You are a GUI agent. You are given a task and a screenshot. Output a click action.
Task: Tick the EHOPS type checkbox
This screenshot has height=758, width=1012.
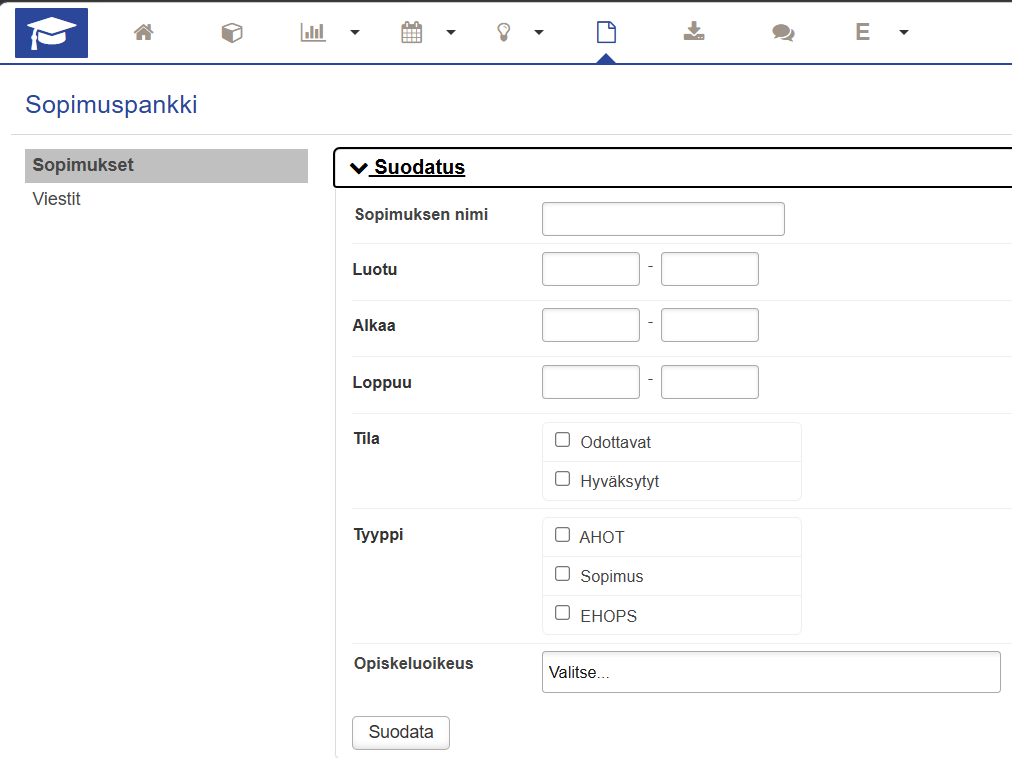(563, 613)
